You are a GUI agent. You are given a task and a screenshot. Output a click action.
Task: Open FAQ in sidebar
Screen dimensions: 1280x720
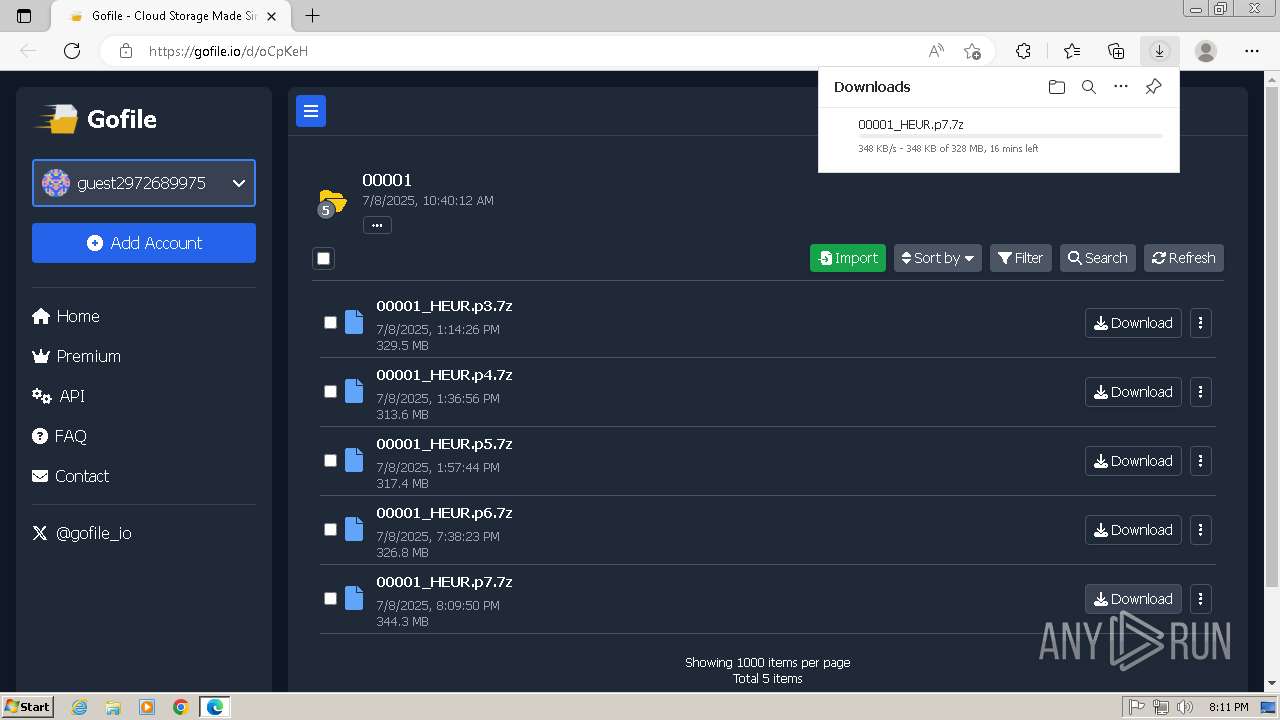click(x=59, y=436)
